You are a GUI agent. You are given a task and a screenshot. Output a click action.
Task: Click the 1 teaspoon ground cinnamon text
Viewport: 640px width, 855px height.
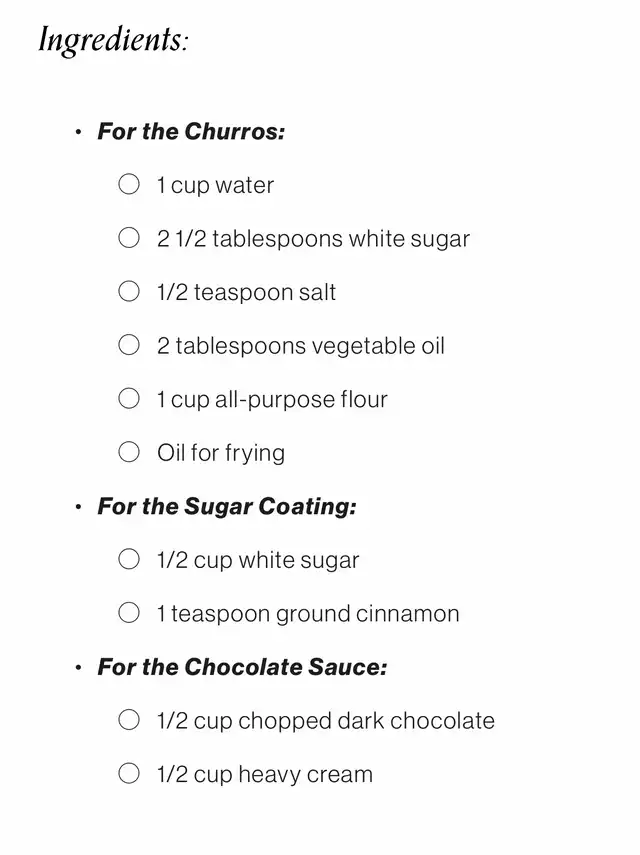pos(308,614)
